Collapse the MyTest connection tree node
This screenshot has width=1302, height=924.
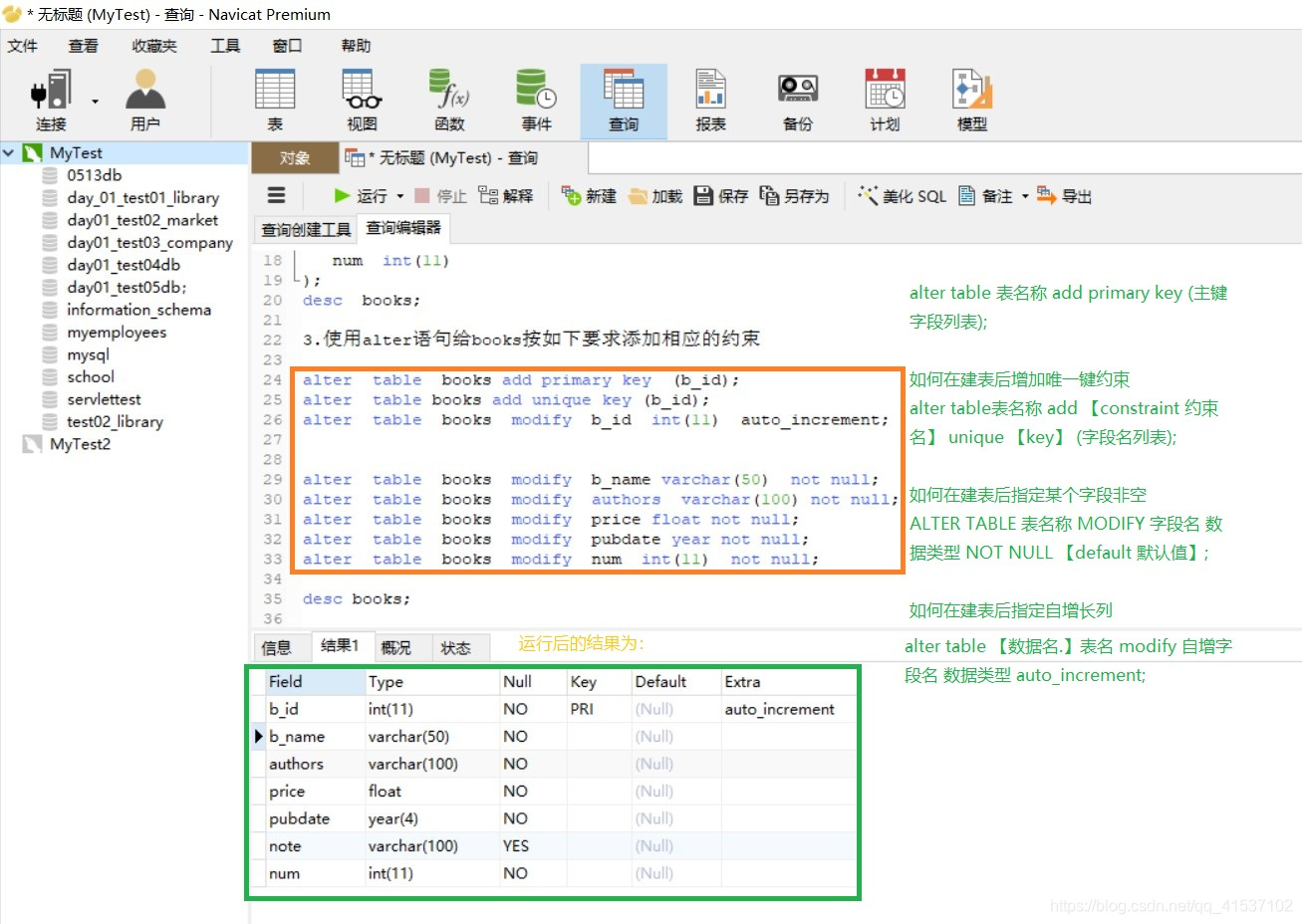(x=9, y=152)
